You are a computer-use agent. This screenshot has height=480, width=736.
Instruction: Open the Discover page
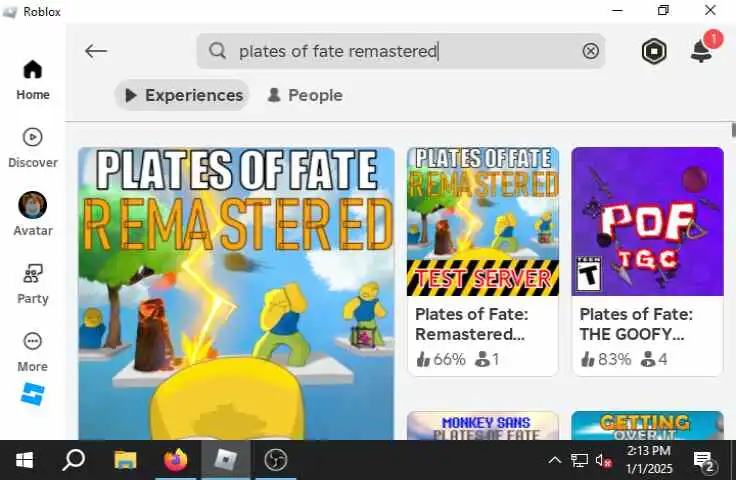tap(32, 148)
